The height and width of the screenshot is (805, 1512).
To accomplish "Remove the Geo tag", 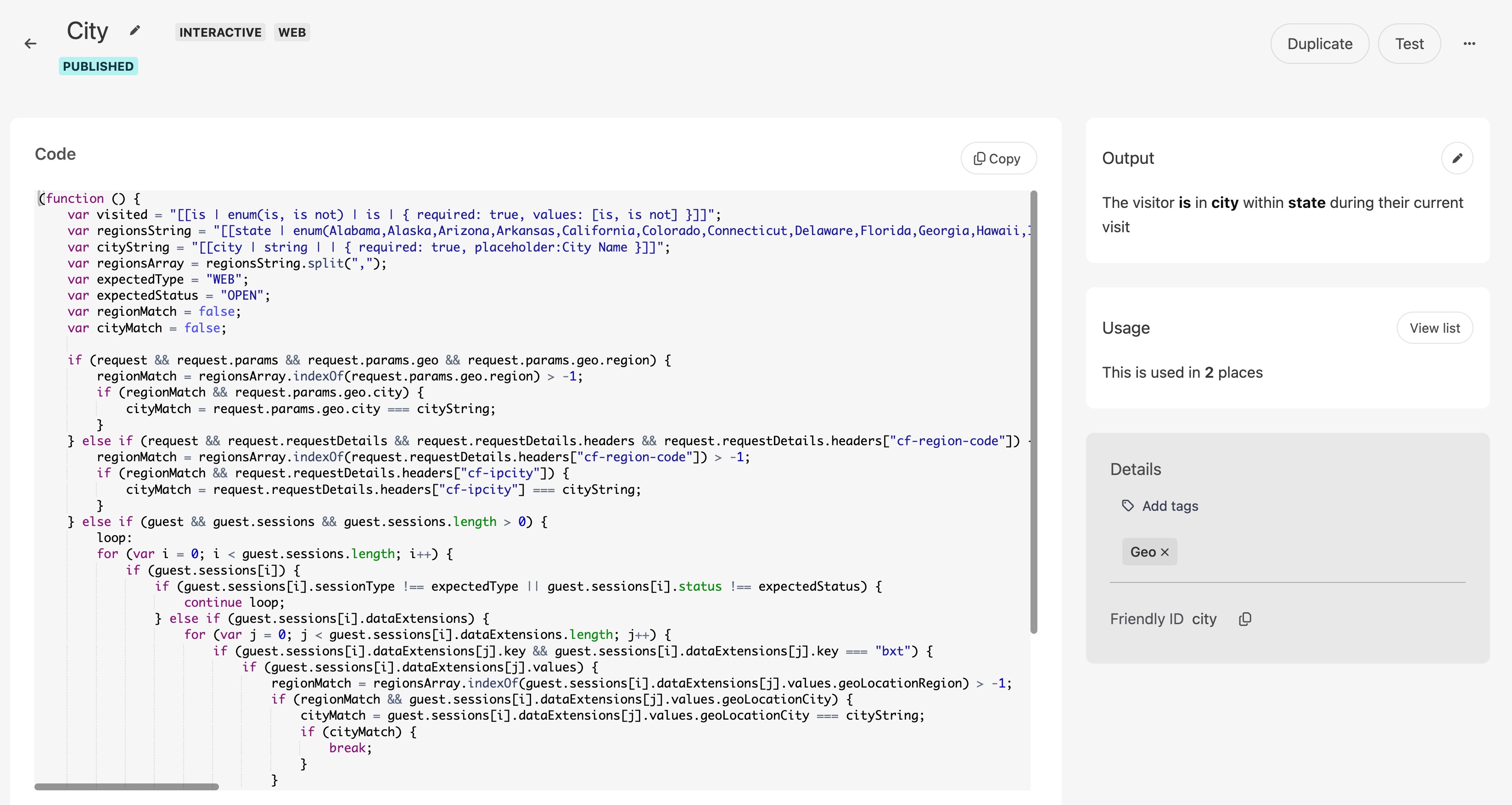I will coord(1165,552).
